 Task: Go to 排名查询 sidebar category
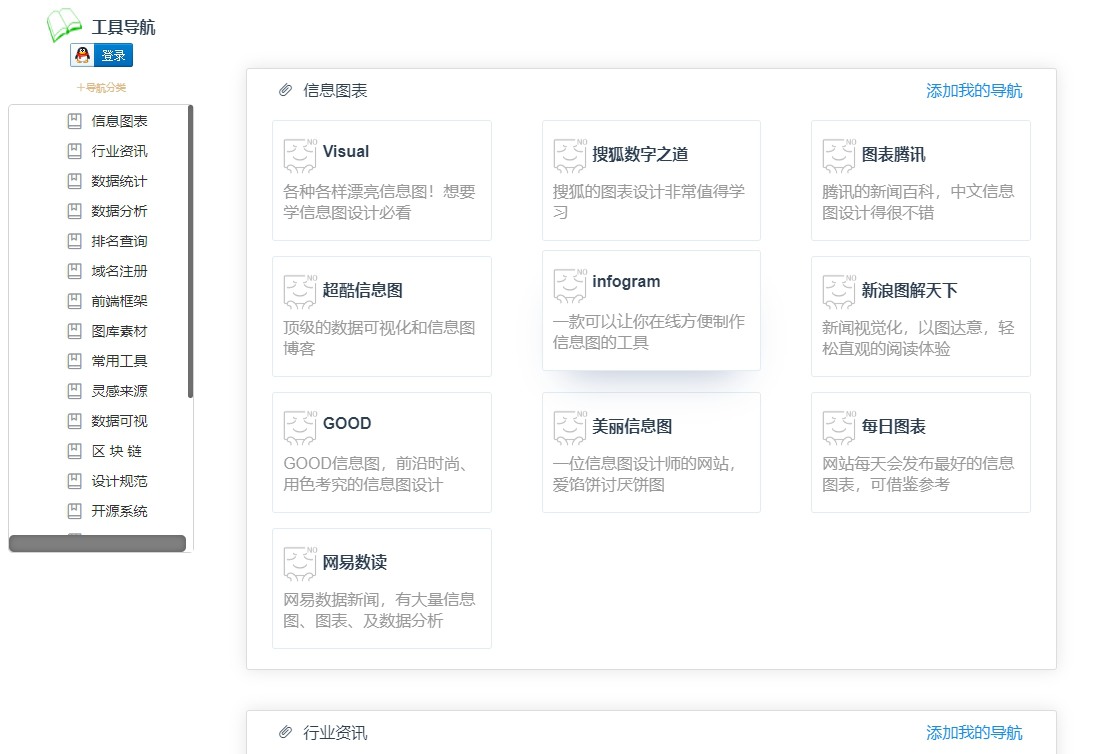(119, 241)
